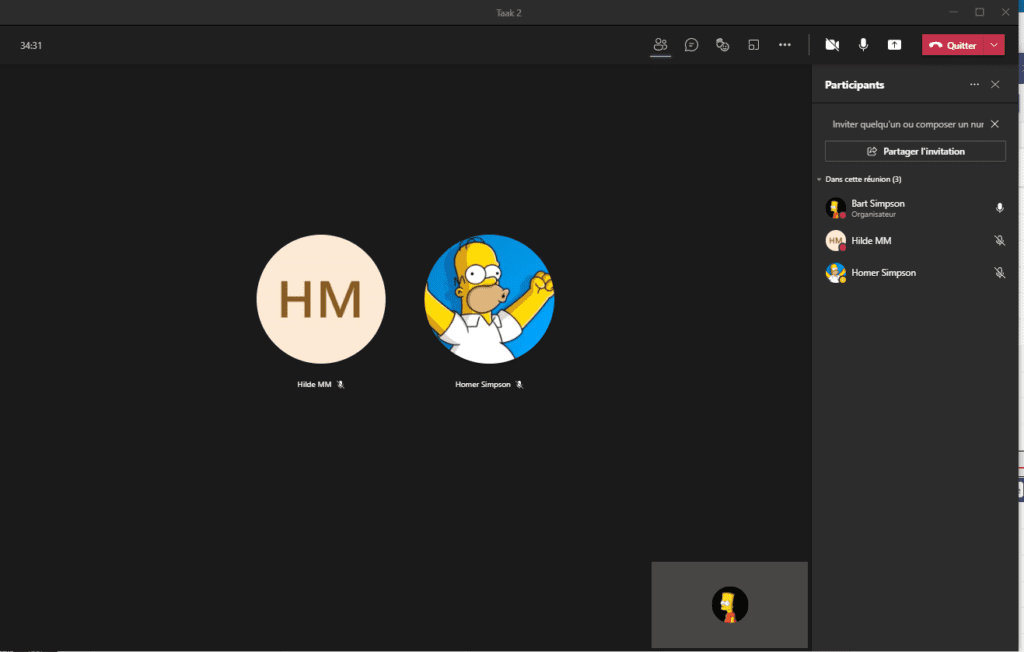The height and width of the screenshot is (652, 1024).
Task: Open the participants panel icon in toolbar
Action: pyautogui.click(x=660, y=44)
